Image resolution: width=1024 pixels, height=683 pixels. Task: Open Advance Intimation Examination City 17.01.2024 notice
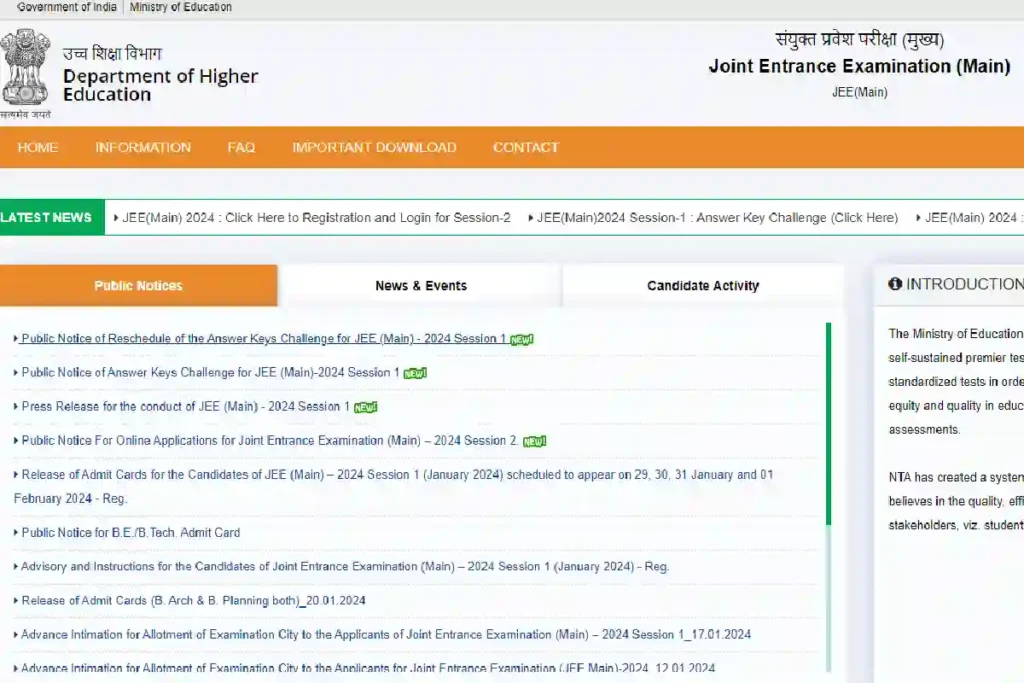pos(386,634)
